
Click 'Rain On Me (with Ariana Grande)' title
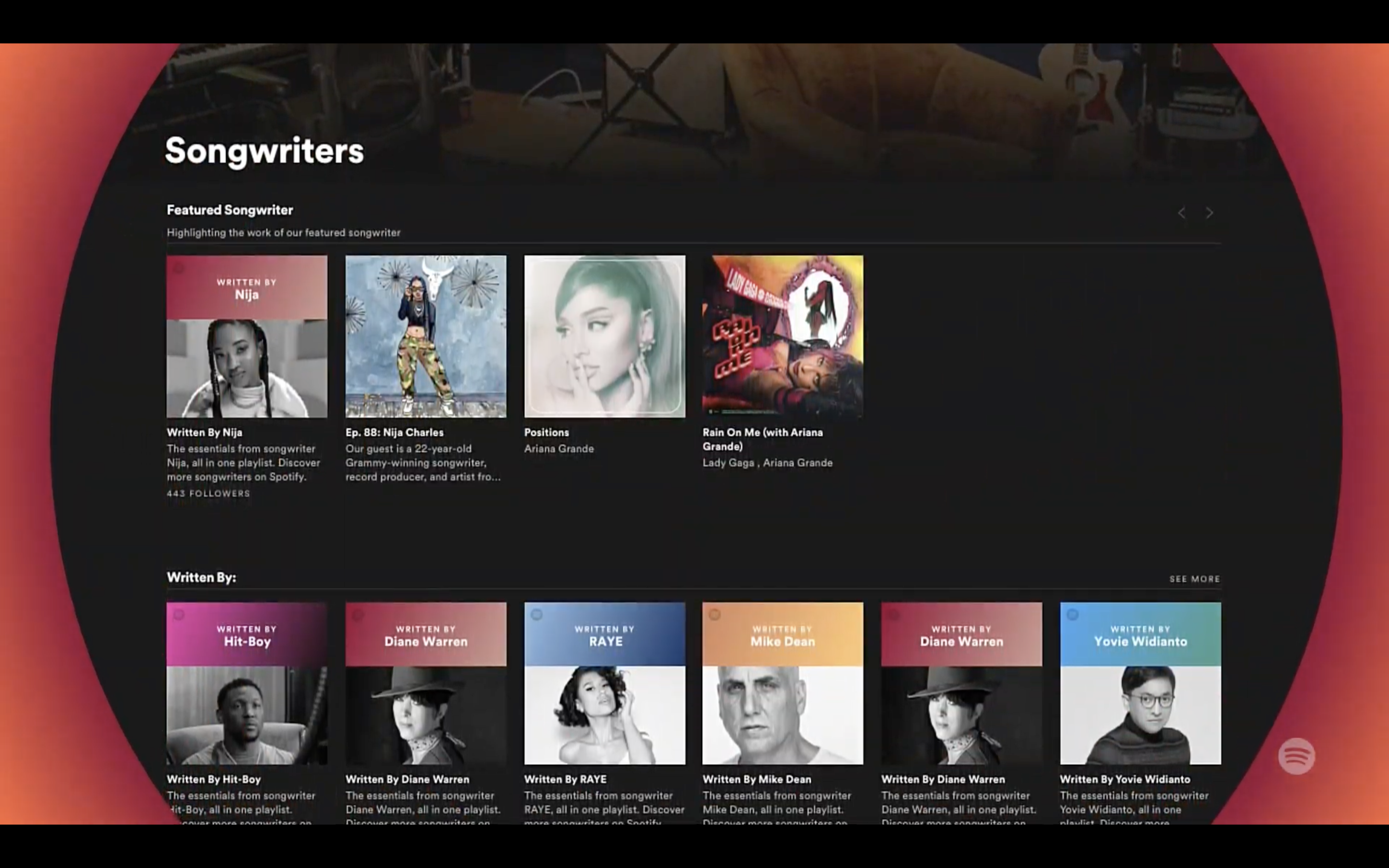coord(763,439)
